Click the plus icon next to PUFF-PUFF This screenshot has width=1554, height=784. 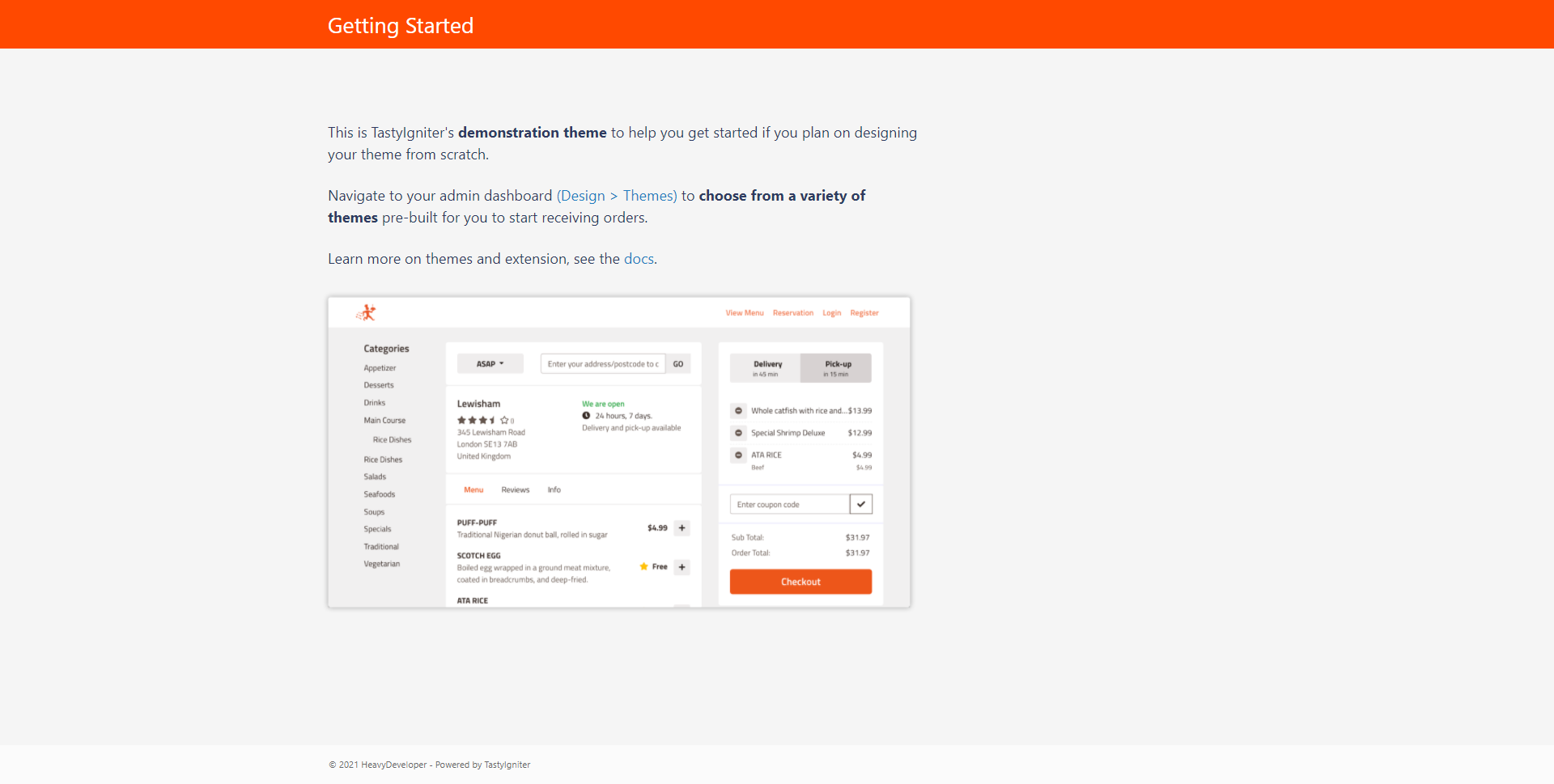682,528
